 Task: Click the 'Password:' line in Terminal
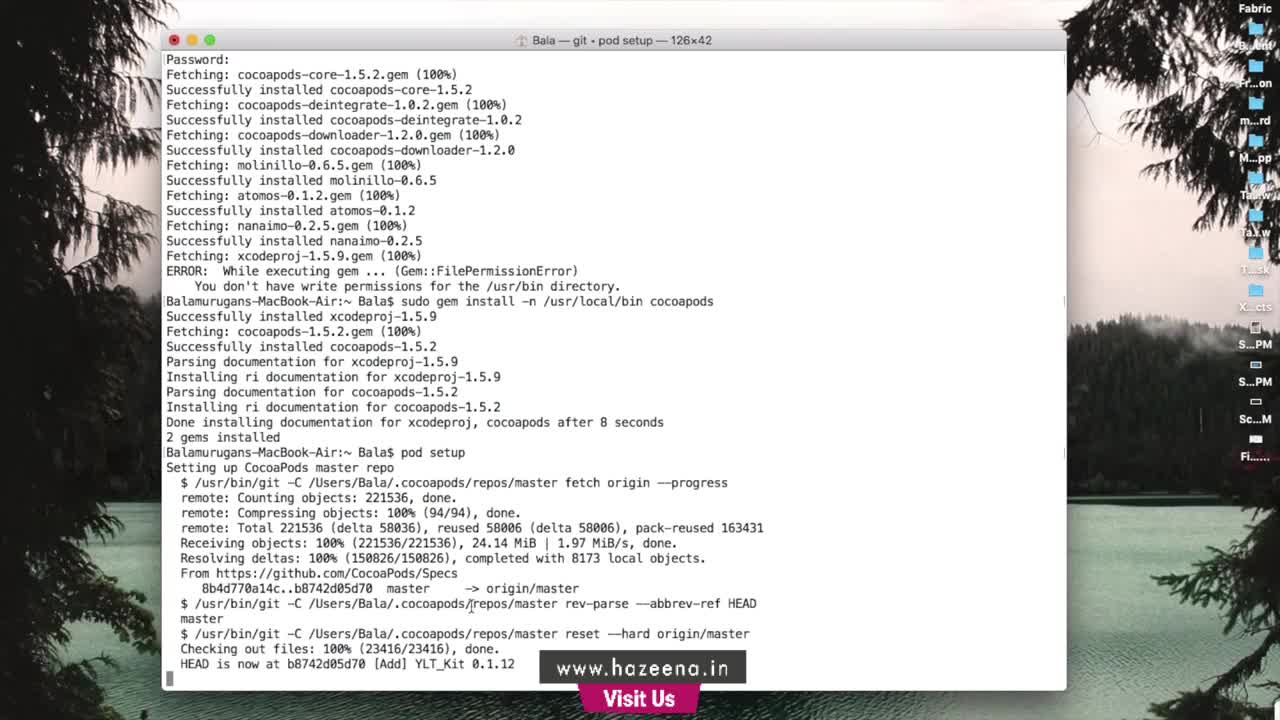click(x=198, y=59)
